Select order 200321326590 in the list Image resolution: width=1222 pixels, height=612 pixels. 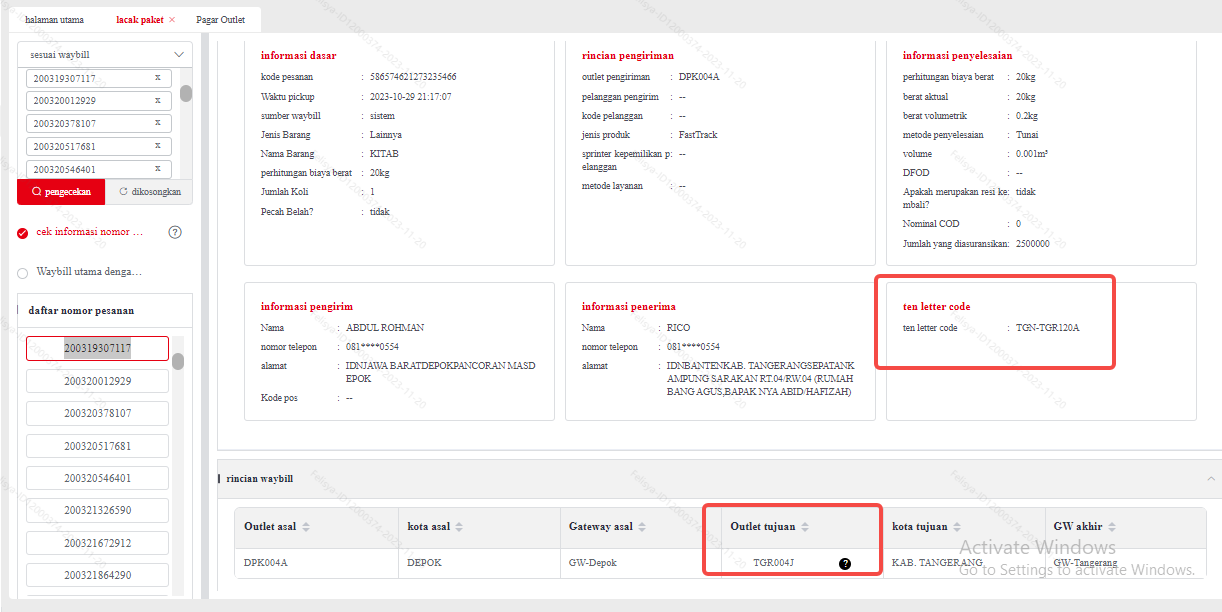(x=98, y=510)
